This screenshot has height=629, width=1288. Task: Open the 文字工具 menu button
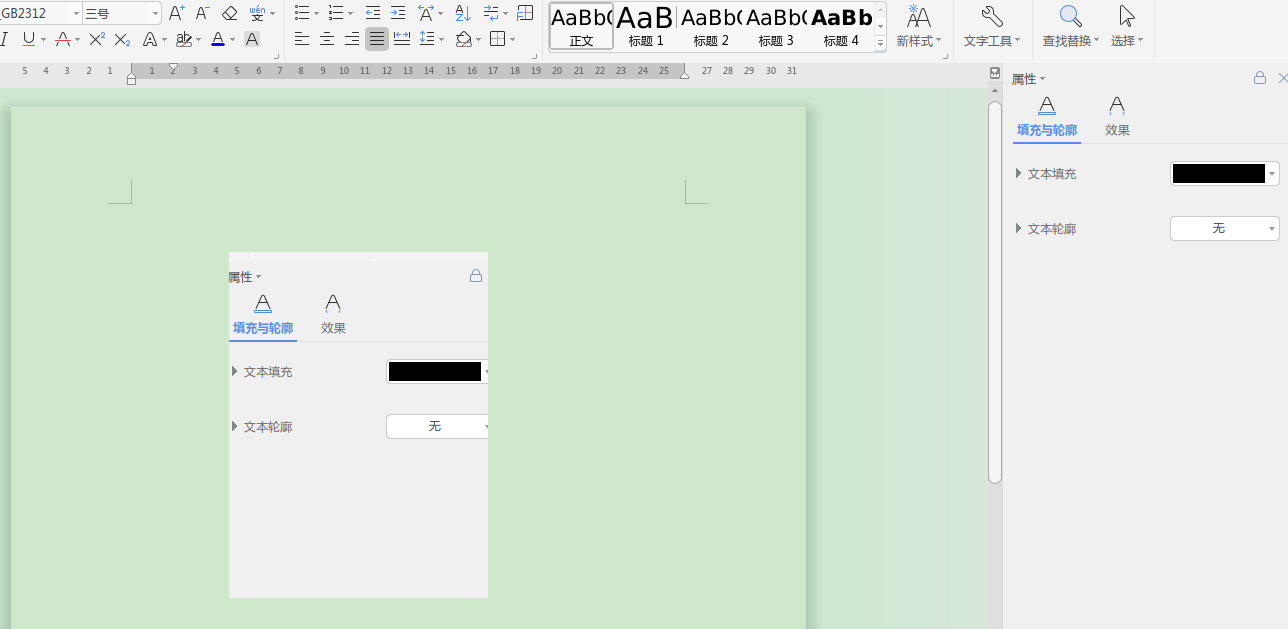tap(992, 27)
